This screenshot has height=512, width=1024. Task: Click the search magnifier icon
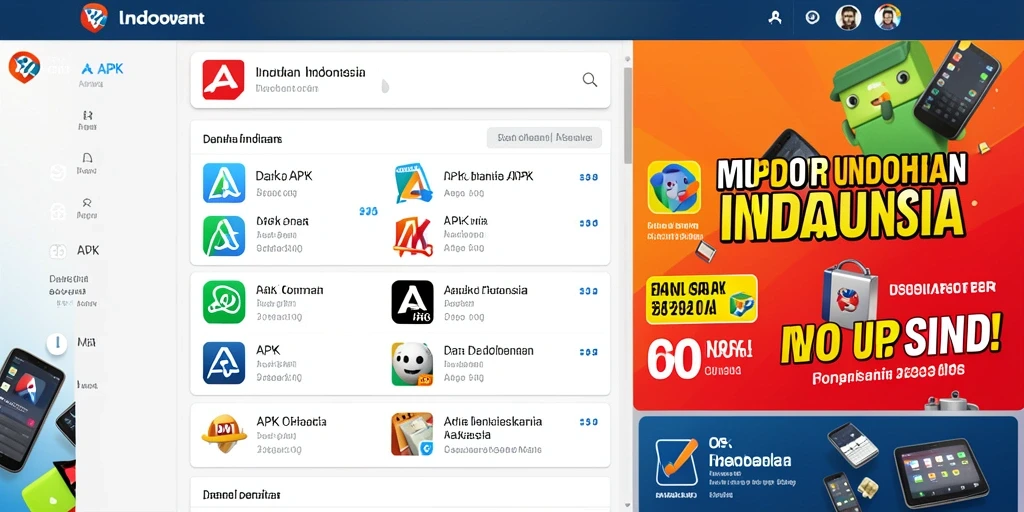coord(590,80)
